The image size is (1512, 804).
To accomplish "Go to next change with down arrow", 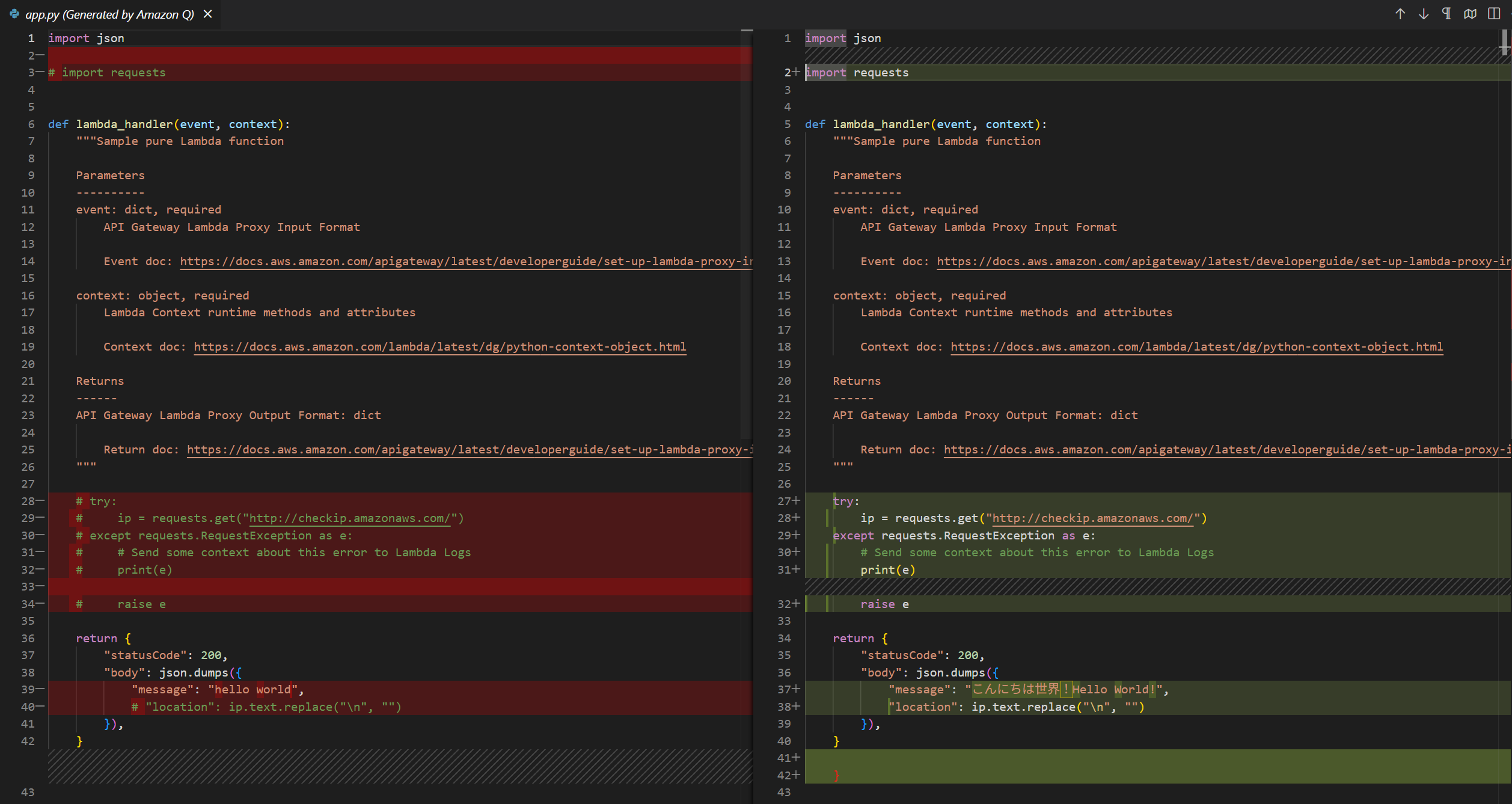I will coord(1423,14).
